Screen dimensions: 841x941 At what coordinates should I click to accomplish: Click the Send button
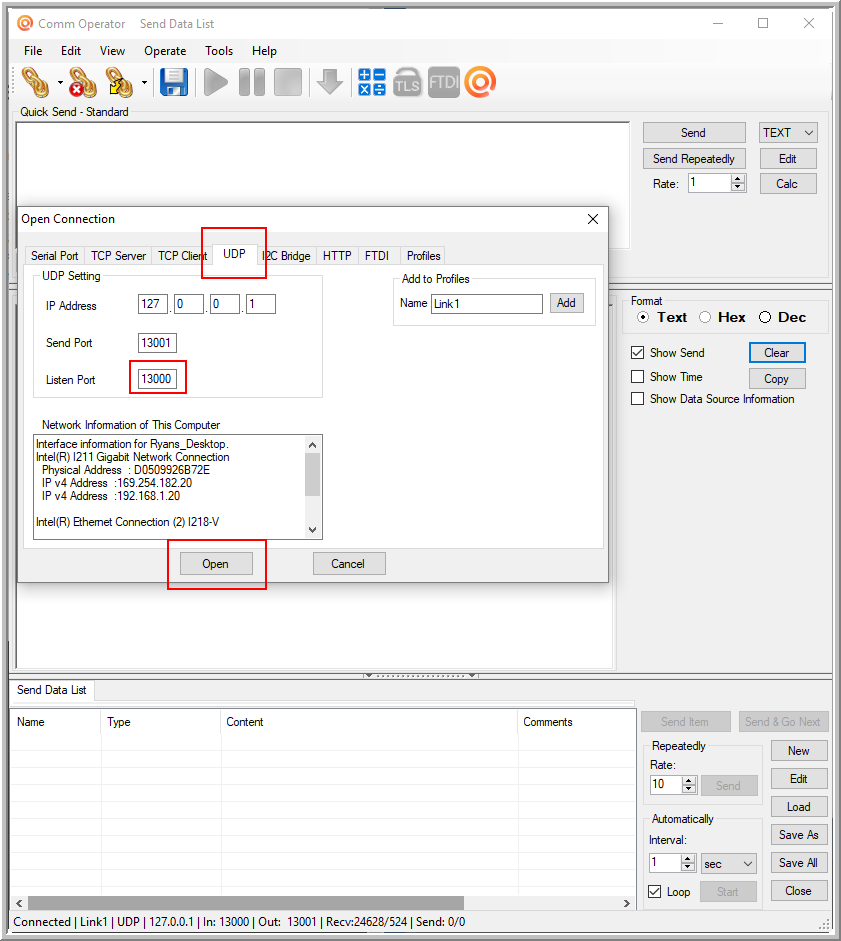click(x=694, y=133)
